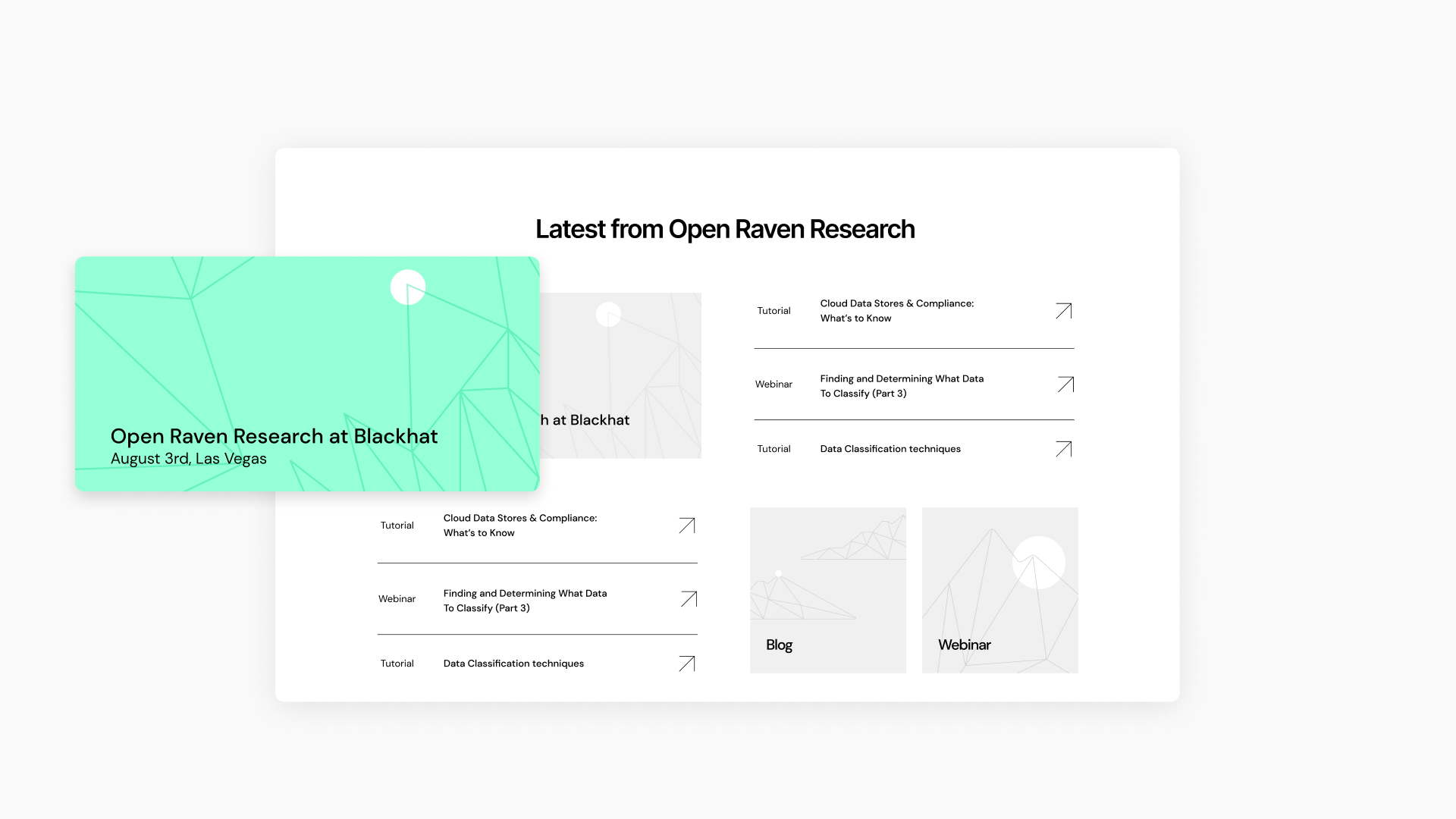Click lower 'Cloud Data Stores & Compliance' title
The image size is (1456, 819).
(x=520, y=526)
